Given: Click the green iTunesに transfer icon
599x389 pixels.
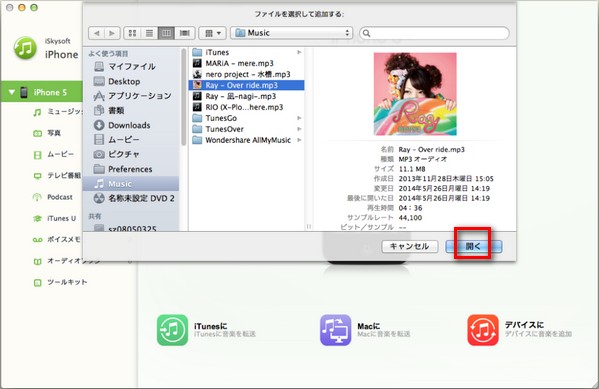Looking at the screenshot, I should [x=172, y=330].
